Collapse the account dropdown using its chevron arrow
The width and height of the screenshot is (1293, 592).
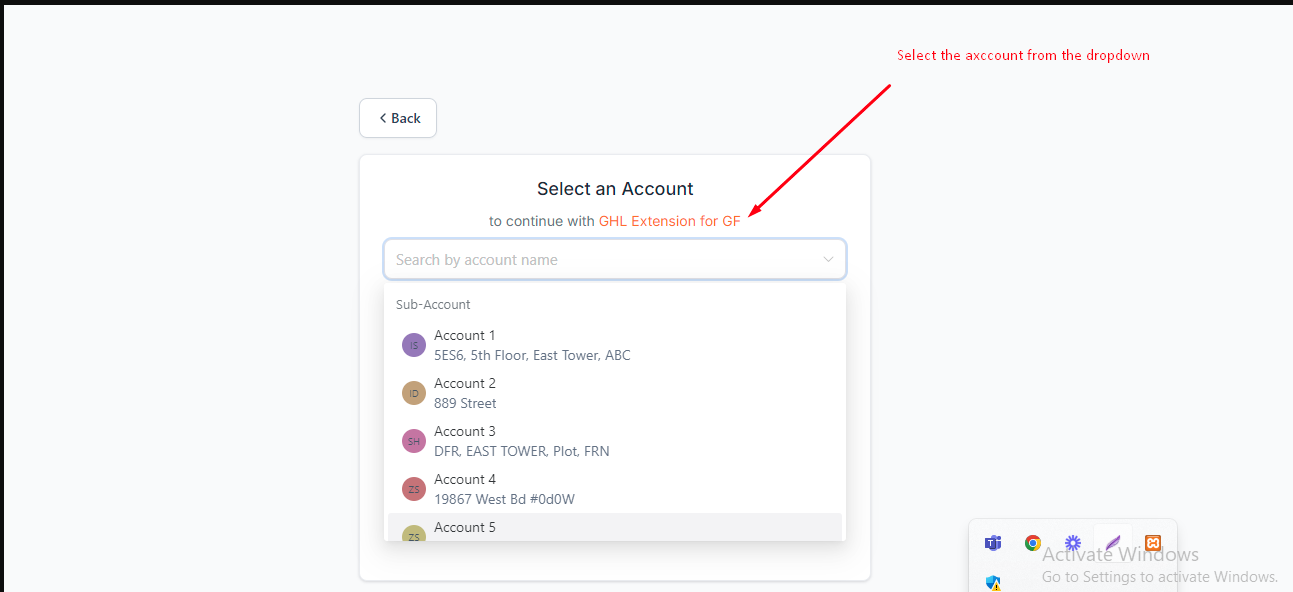point(828,260)
